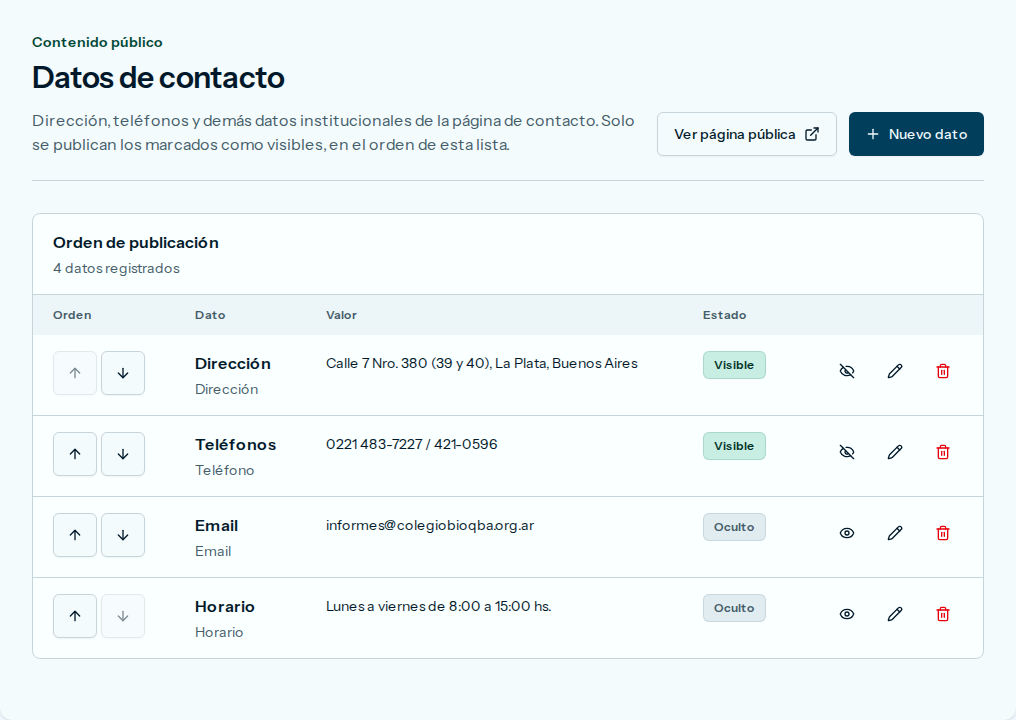This screenshot has height=720, width=1016.
Task: Click Oculto badge in Email row
Action: click(734, 527)
